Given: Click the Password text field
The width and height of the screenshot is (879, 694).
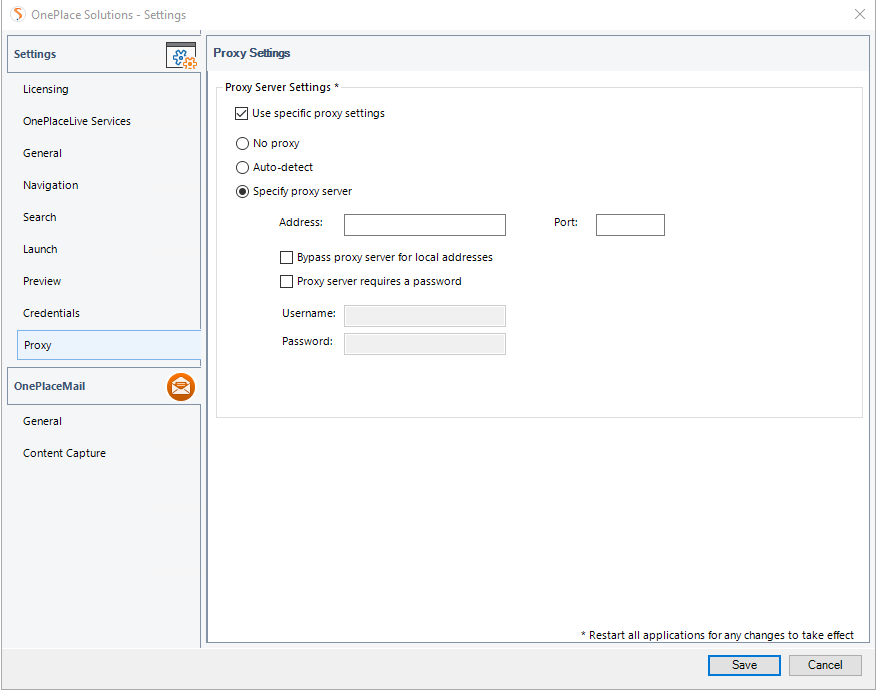Looking at the screenshot, I should [x=425, y=344].
